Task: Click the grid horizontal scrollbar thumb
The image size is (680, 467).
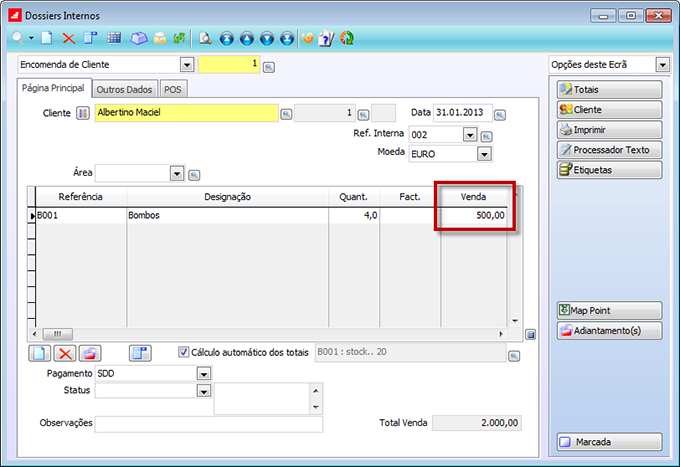Action: point(58,334)
